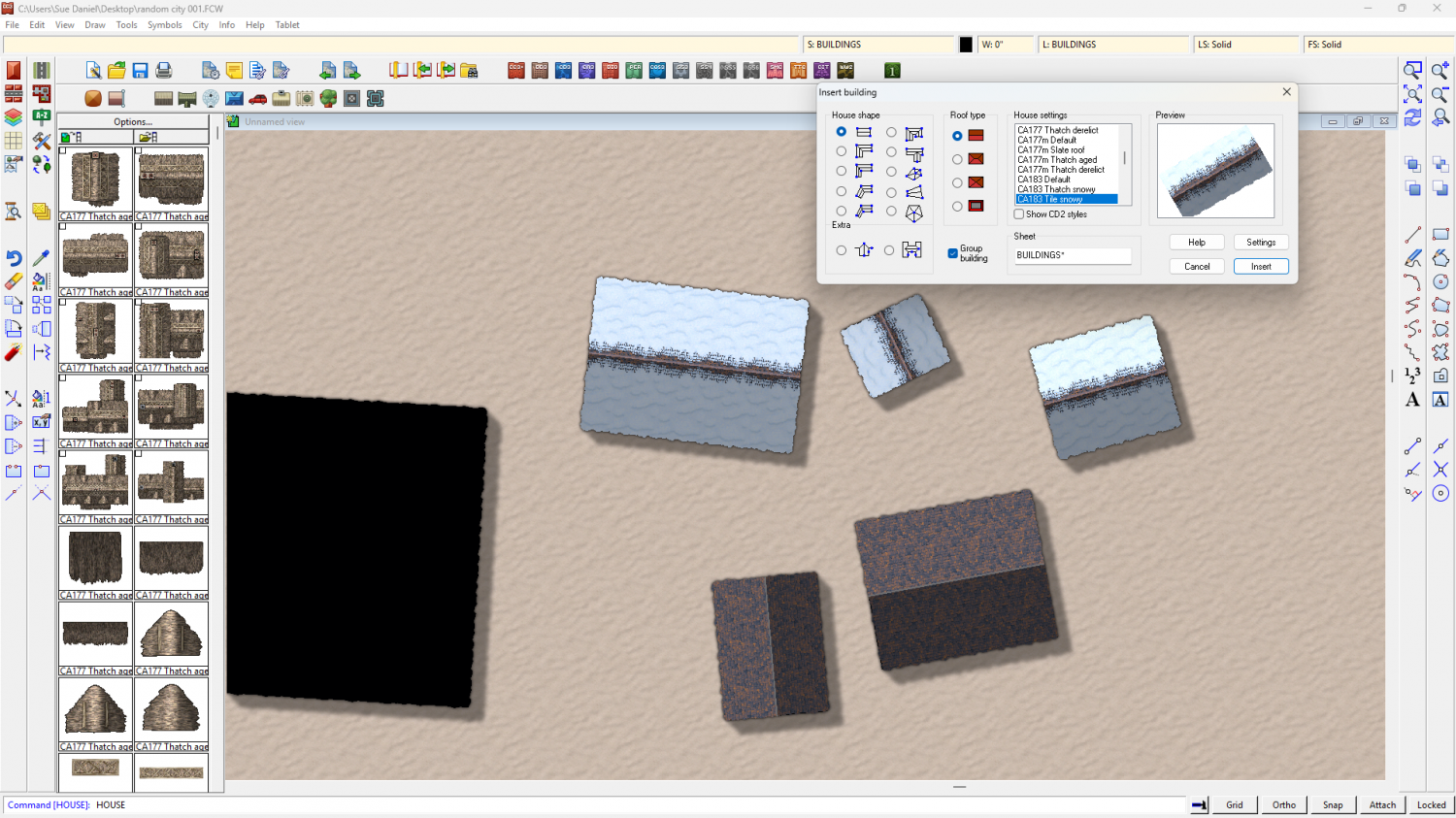Image resolution: width=1456 pixels, height=818 pixels.
Task: Open the LS: Solid line style selector
Action: (x=1245, y=45)
